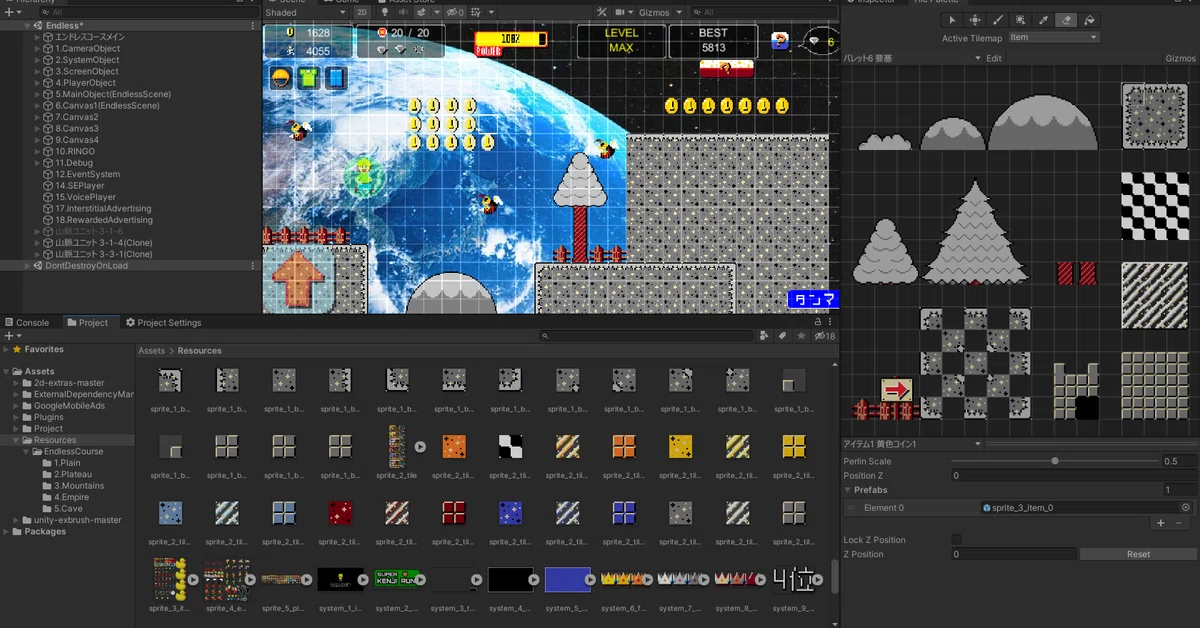Viewport: 1200px width, 628px height.
Task: Collapse the Endless* scene in Hierarchy
Action: tap(27, 25)
